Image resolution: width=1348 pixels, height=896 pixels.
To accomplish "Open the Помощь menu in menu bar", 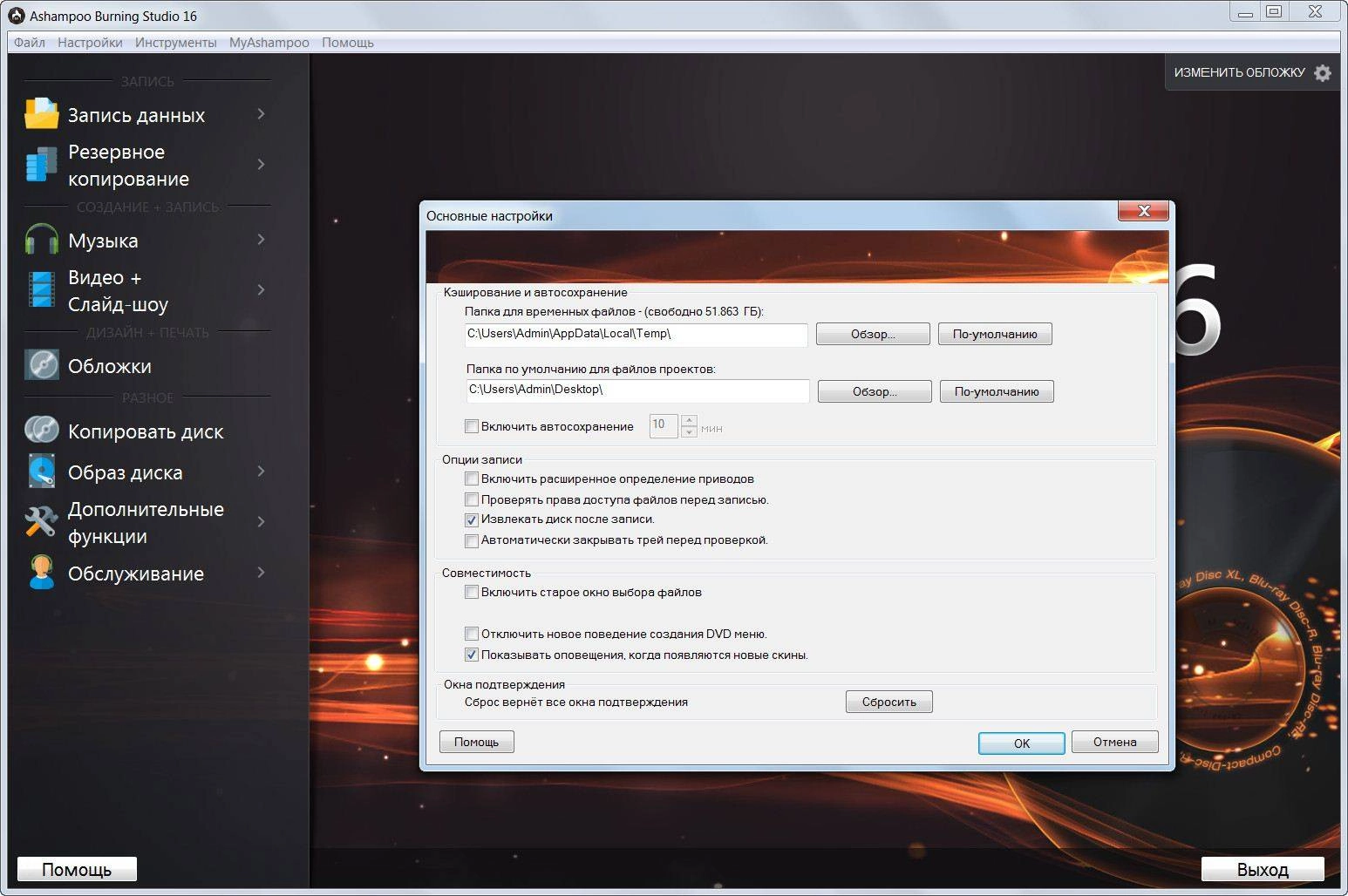I will pyautogui.click(x=347, y=43).
